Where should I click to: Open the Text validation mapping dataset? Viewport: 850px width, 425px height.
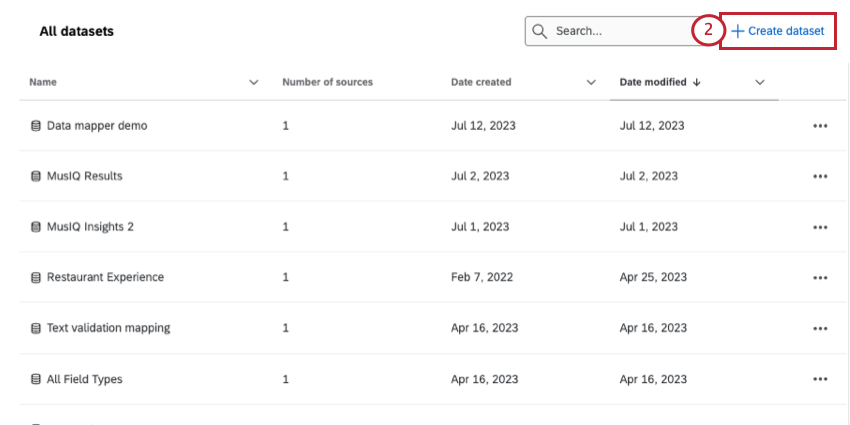108,328
